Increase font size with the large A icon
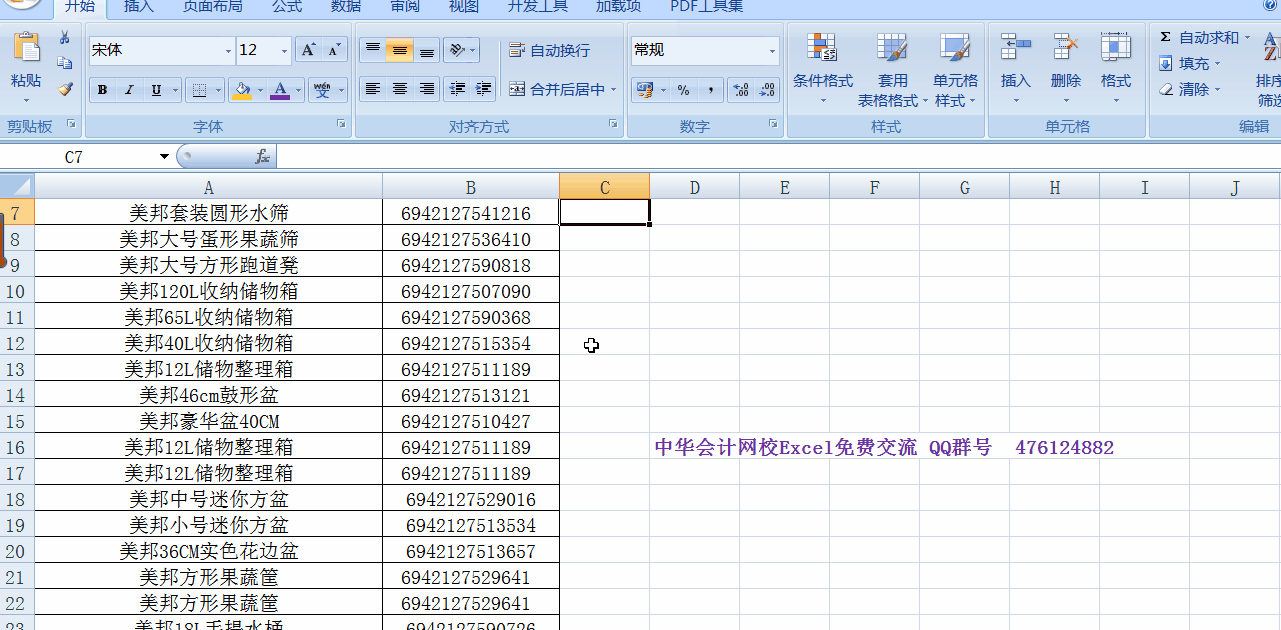1281x630 pixels. tap(309, 50)
